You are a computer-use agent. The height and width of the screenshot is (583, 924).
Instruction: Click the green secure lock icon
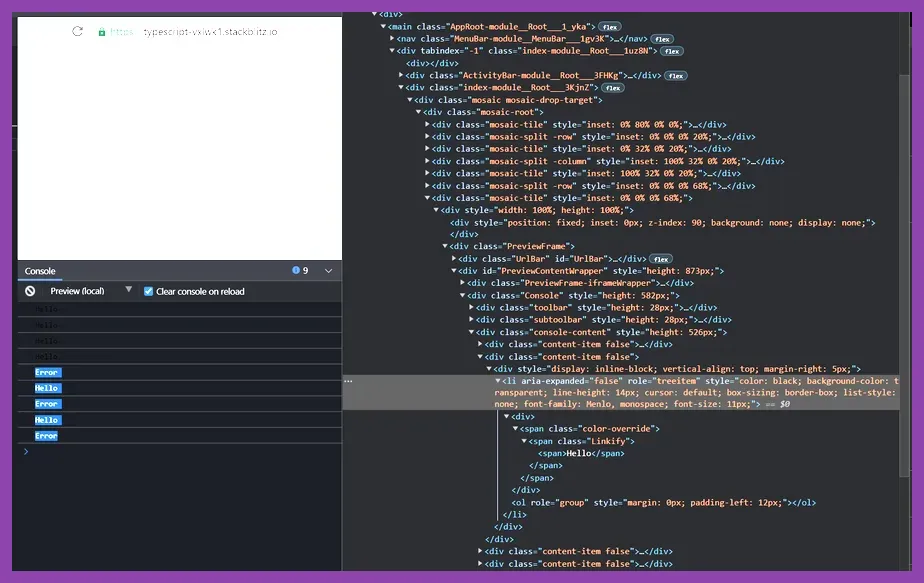102,32
